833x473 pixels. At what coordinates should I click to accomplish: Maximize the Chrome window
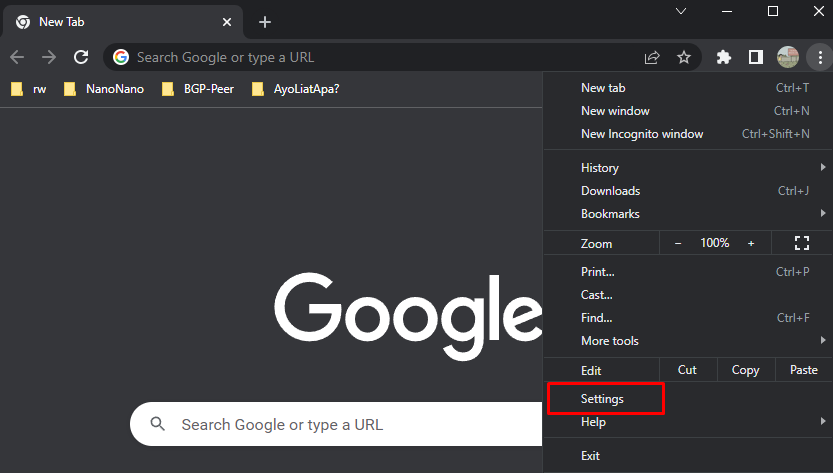click(x=773, y=11)
